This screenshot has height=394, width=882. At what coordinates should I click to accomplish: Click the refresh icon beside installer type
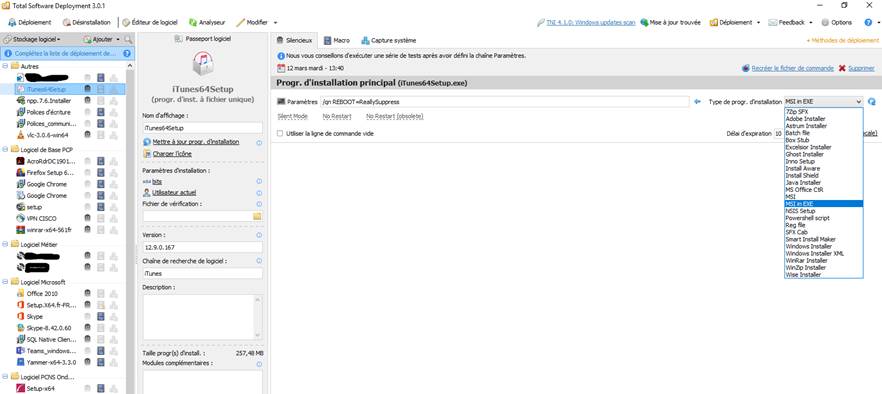click(872, 102)
